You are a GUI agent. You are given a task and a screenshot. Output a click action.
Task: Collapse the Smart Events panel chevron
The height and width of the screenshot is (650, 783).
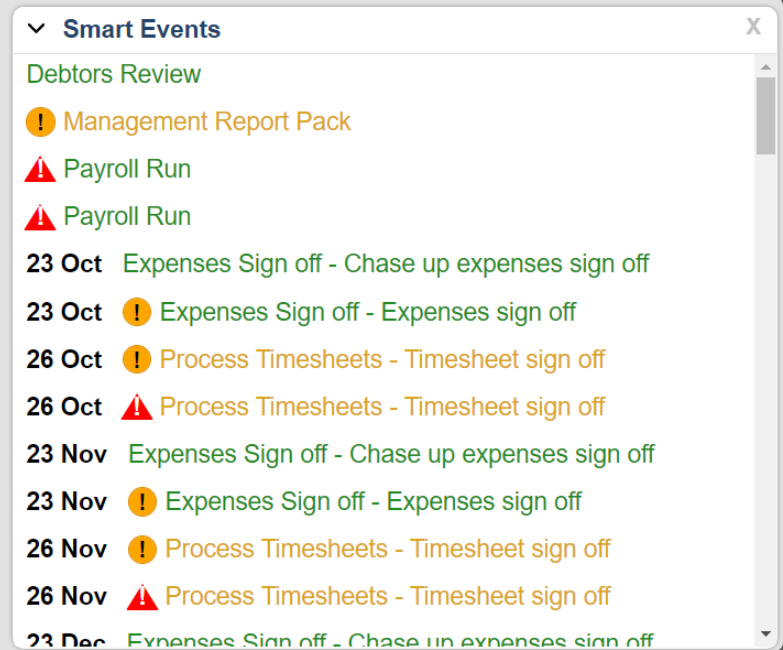[x=37, y=28]
